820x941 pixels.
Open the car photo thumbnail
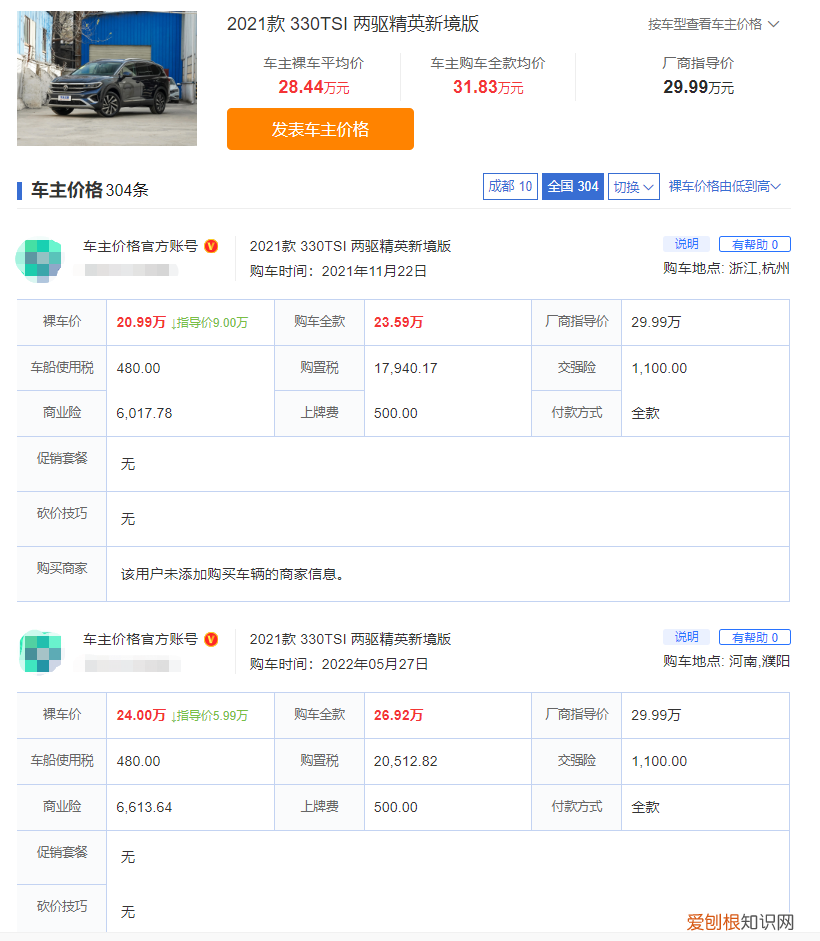coord(106,78)
